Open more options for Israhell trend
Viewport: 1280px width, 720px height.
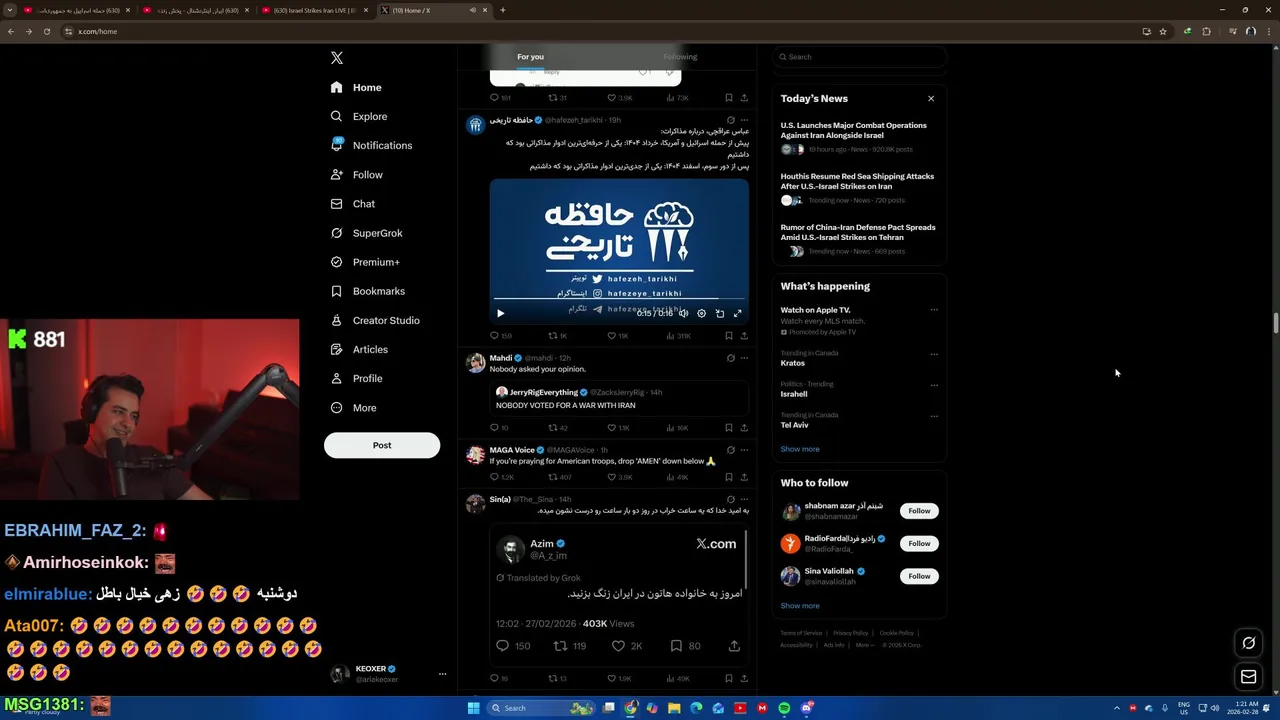[x=934, y=384]
